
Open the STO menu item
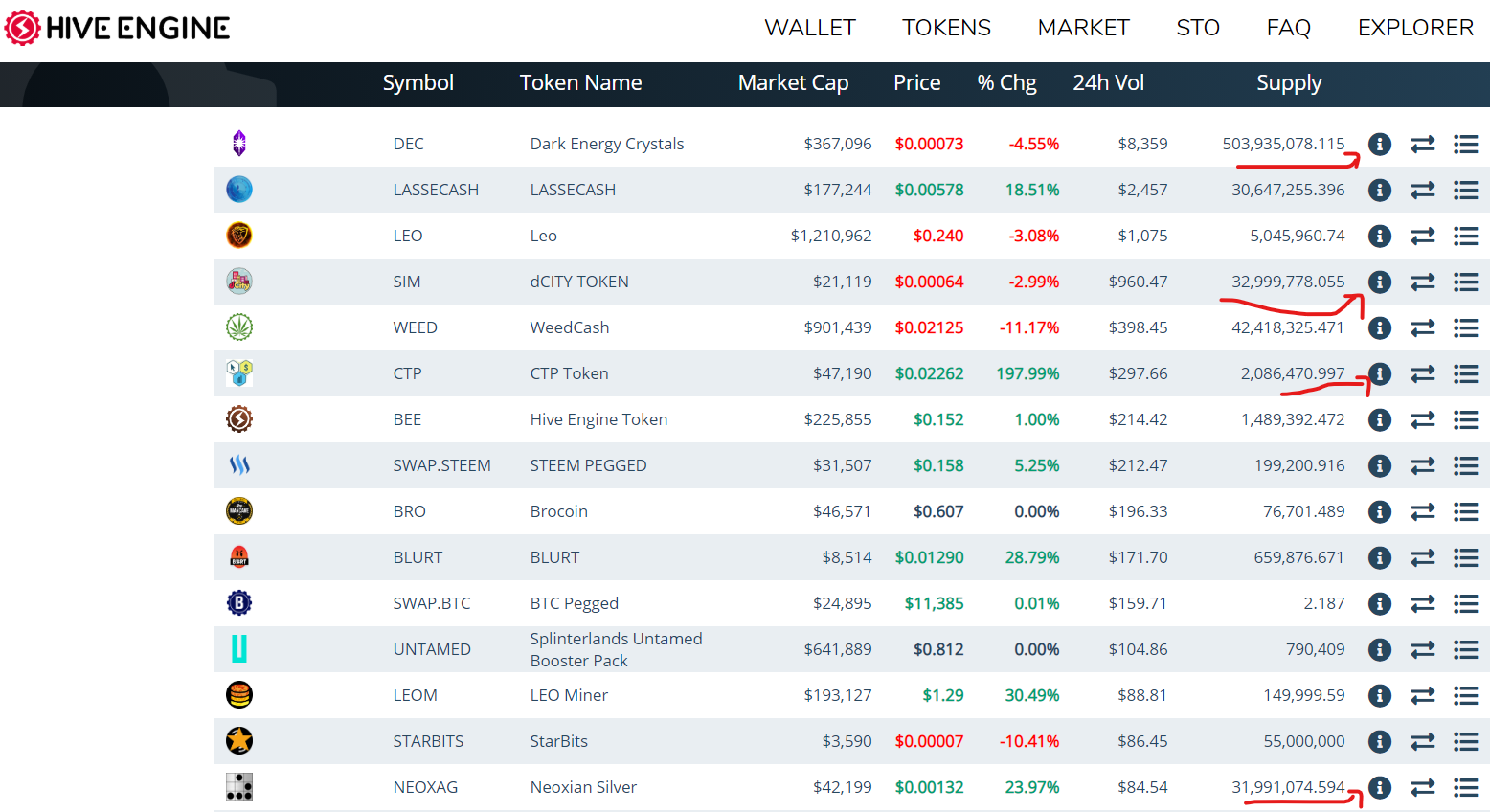1198,28
